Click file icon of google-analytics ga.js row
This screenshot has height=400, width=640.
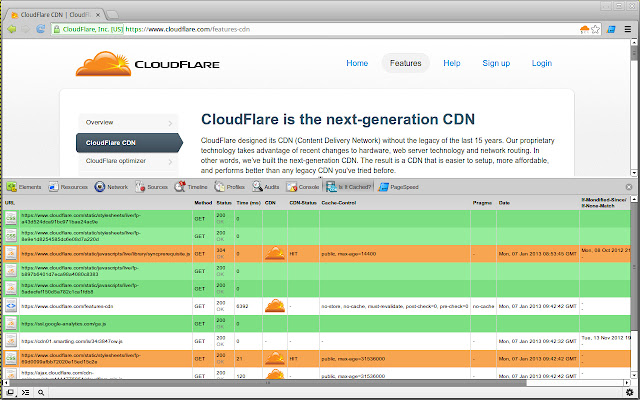tap(11, 324)
